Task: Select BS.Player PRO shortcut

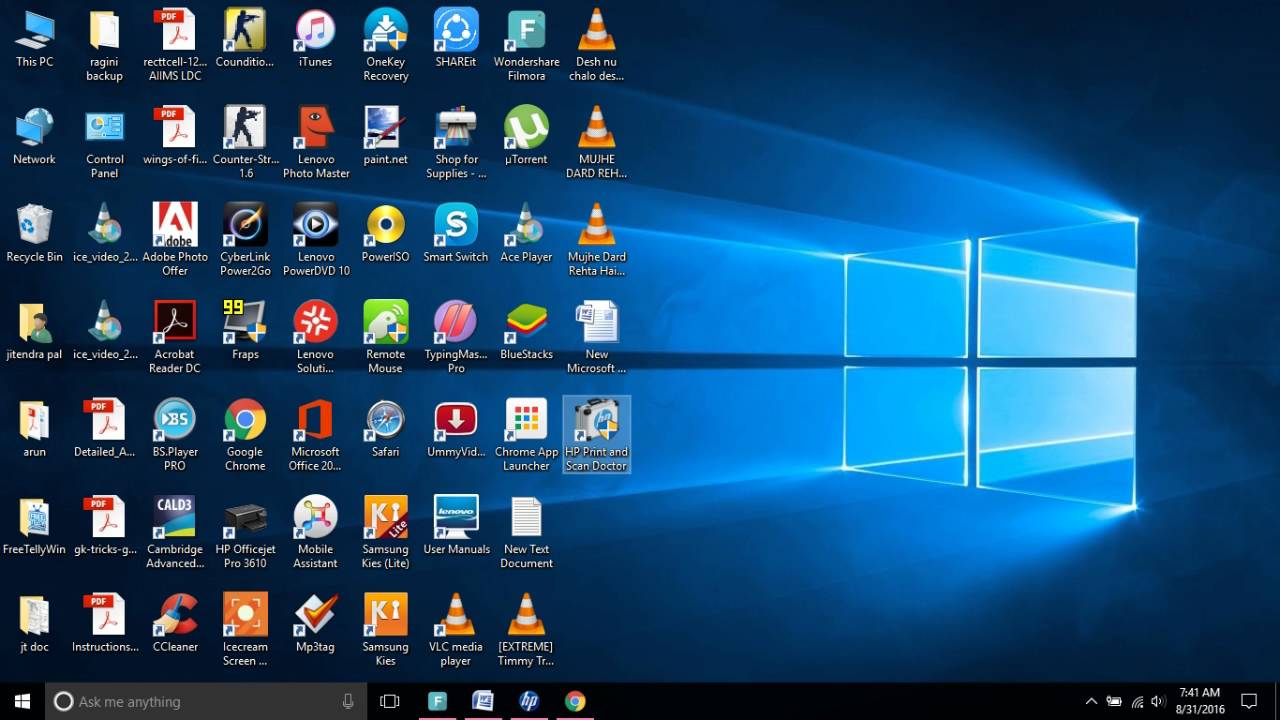Action: [x=175, y=435]
